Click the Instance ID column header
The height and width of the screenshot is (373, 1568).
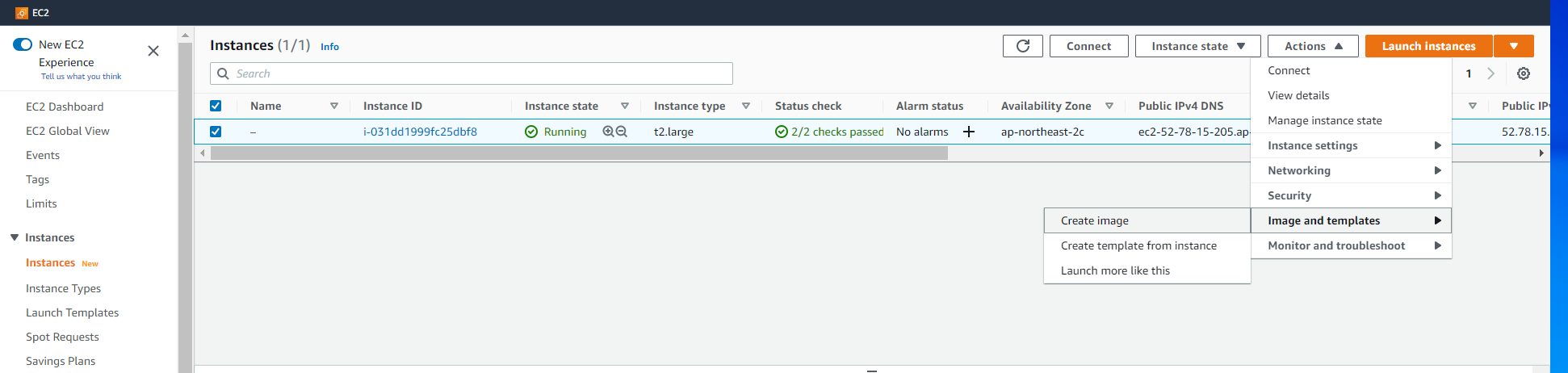coord(392,106)
